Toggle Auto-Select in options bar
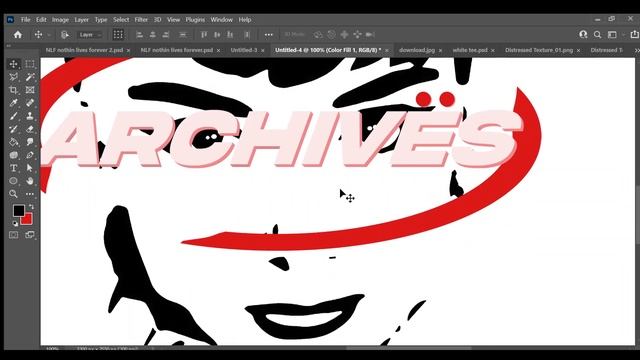 click(x=64, y=35)
